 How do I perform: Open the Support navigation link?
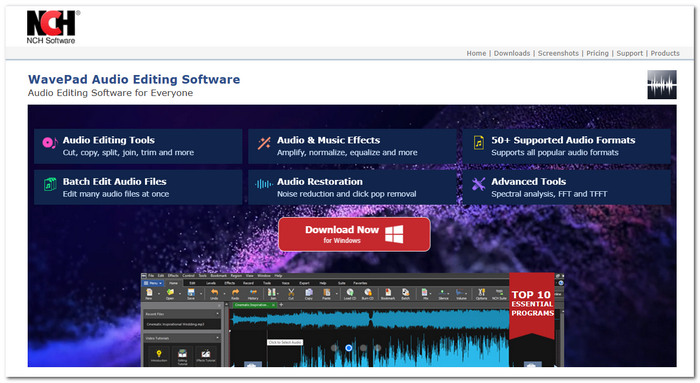[629, 53]
